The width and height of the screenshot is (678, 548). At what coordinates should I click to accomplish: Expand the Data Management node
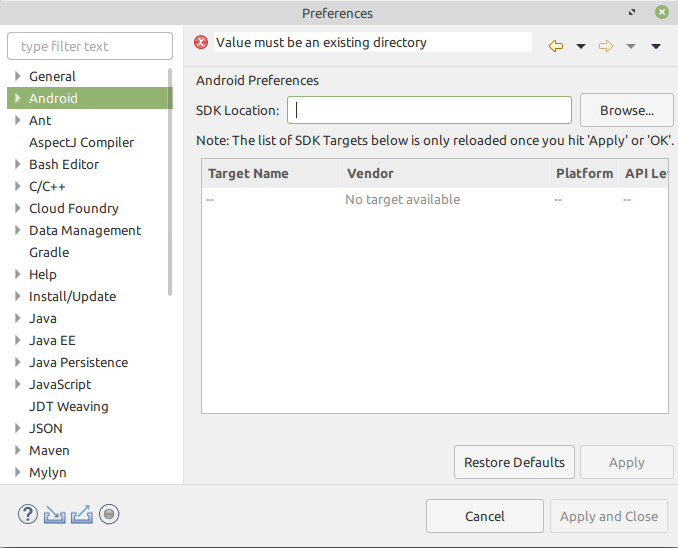(17, 231)
